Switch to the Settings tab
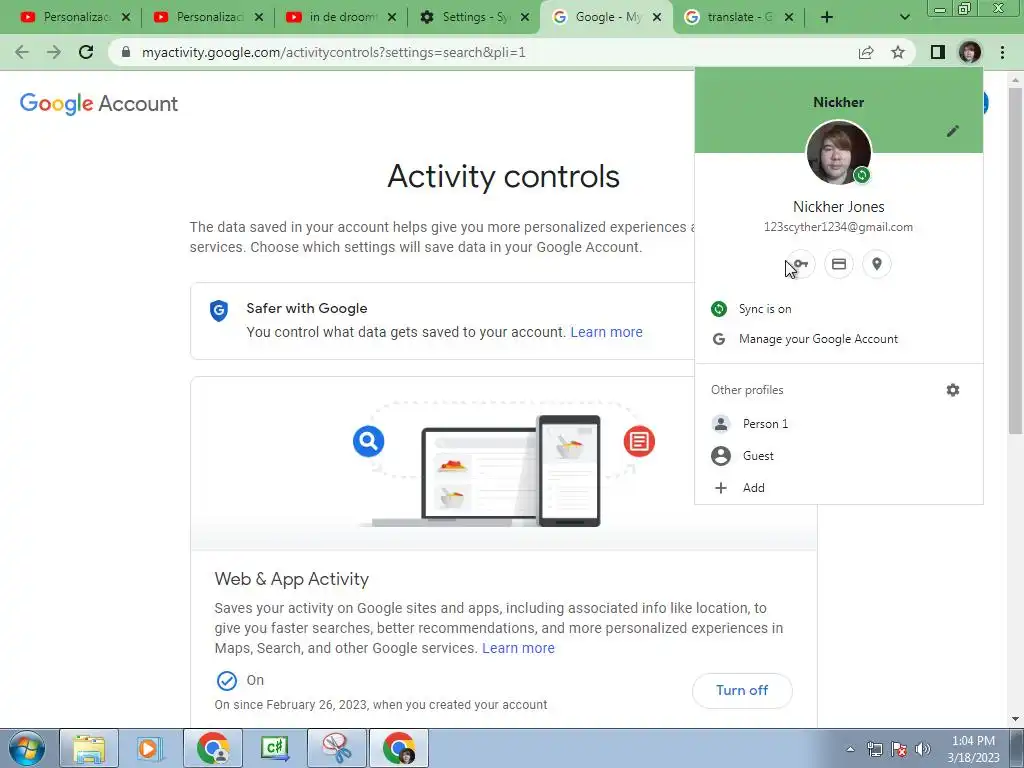This screenshot has height=768, width=1024. 474,17
